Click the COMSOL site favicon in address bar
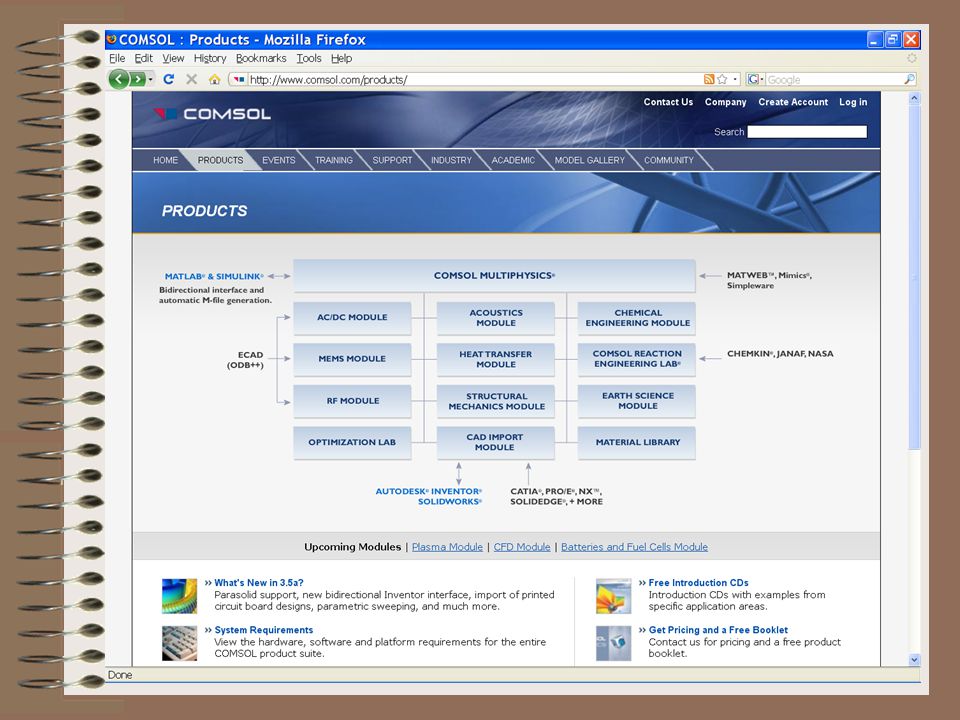The image size is (960, 720). (239, 80)
